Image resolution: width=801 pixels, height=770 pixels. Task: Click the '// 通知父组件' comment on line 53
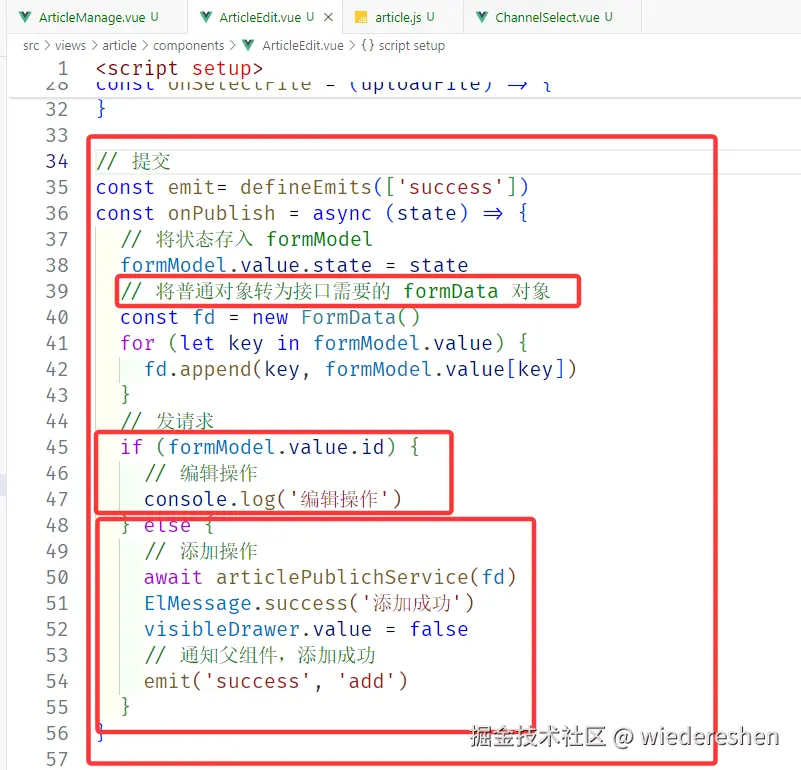click(x=260, y=656)
